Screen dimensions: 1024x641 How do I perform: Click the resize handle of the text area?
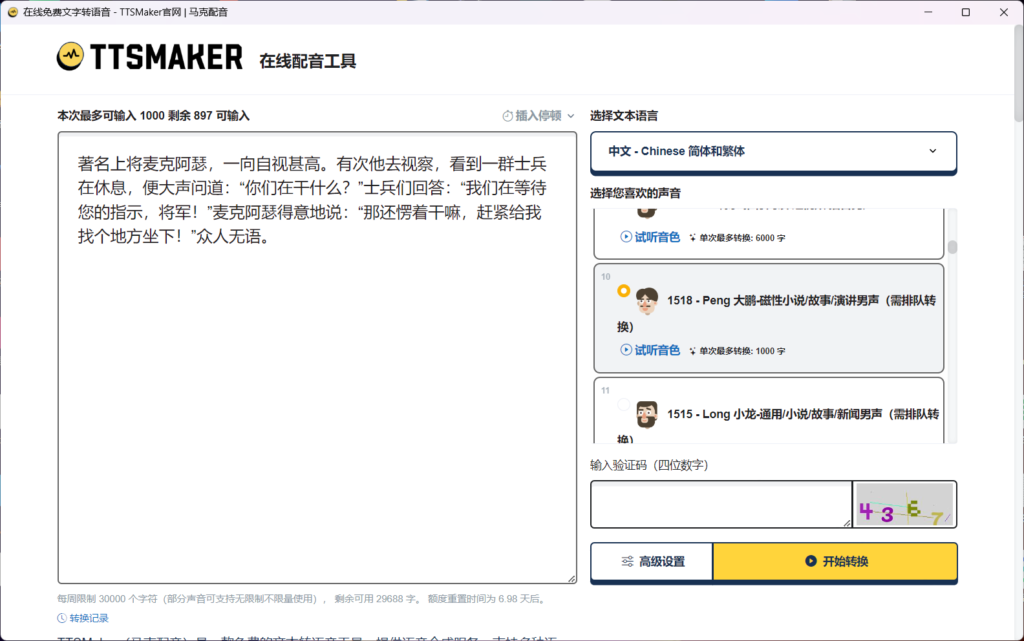(x=571, y=578)
